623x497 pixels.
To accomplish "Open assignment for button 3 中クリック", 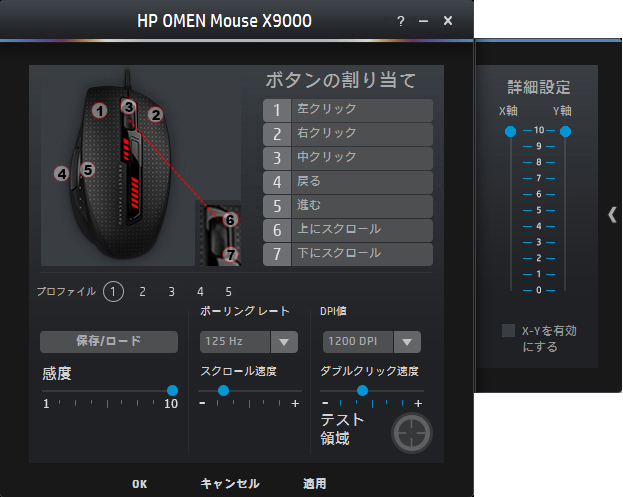I will (x=348, y=158).
